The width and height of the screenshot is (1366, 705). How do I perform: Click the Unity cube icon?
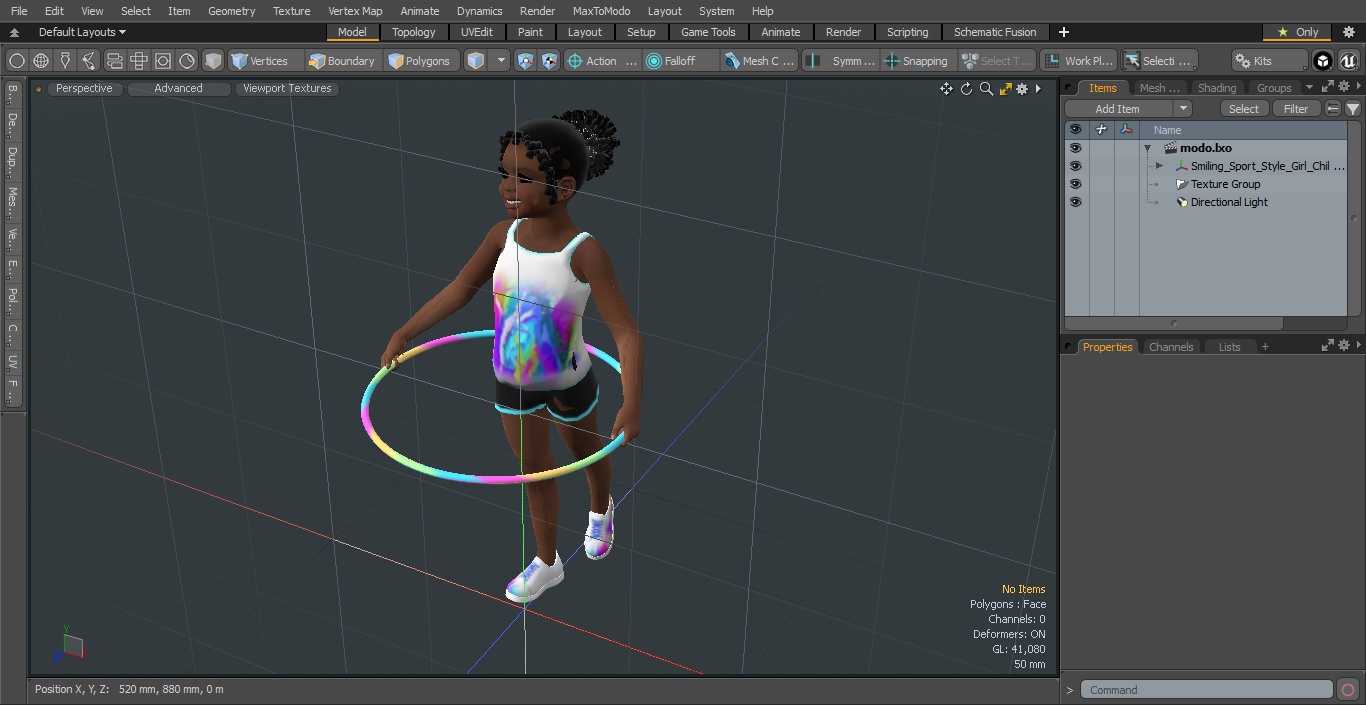click(x=1323, y=61)
